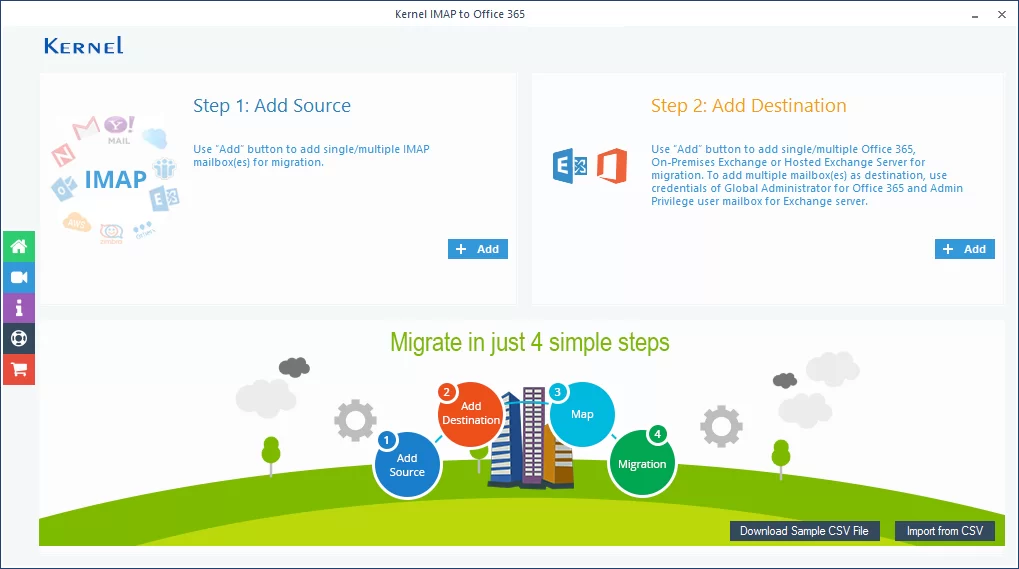The height and width of the screenshot is (569, 1019).
Task: Click Import from CSV button
Action: (x=944, y=531)
